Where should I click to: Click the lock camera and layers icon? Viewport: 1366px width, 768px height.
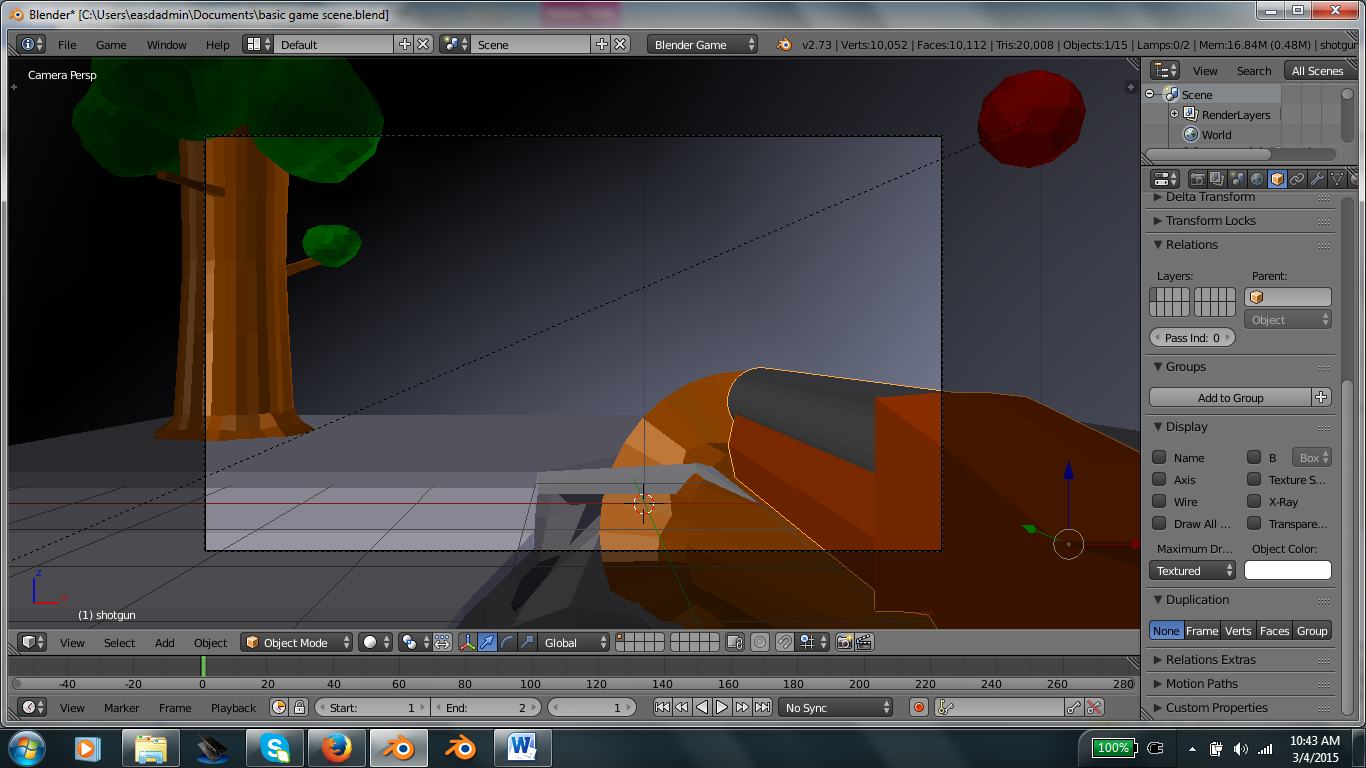735,642
